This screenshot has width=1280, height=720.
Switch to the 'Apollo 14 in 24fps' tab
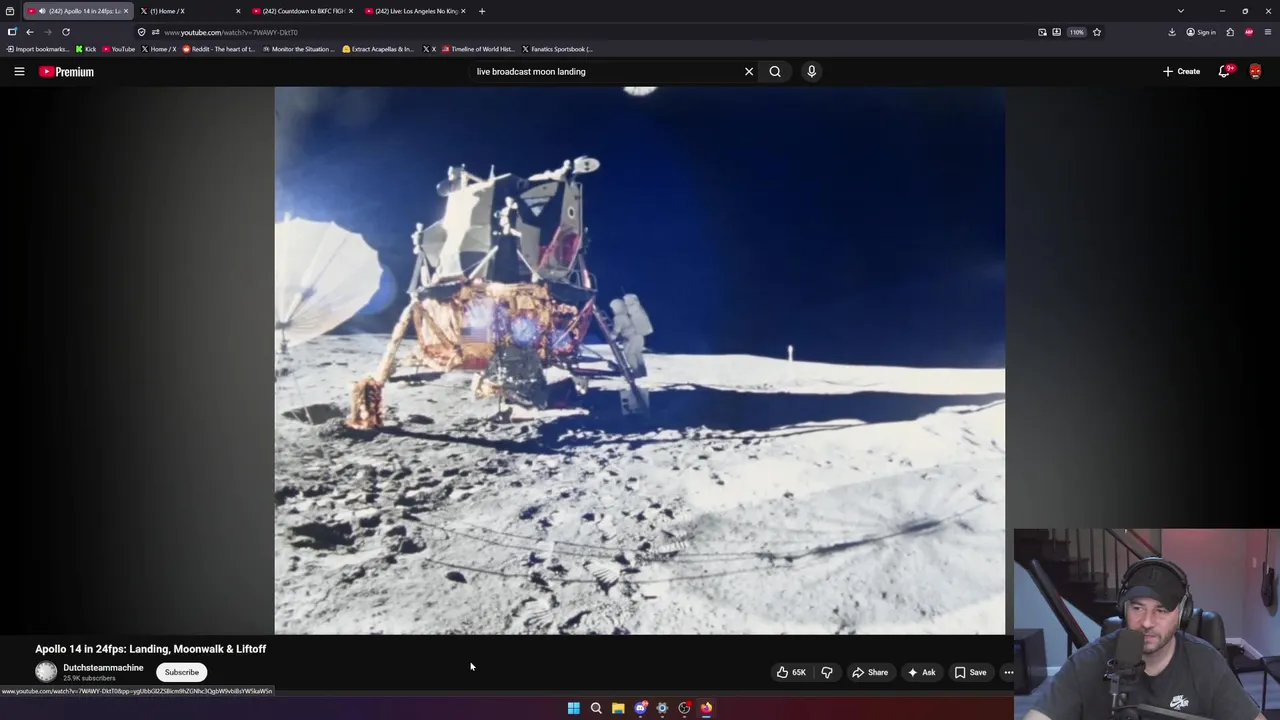click(78, 11)
